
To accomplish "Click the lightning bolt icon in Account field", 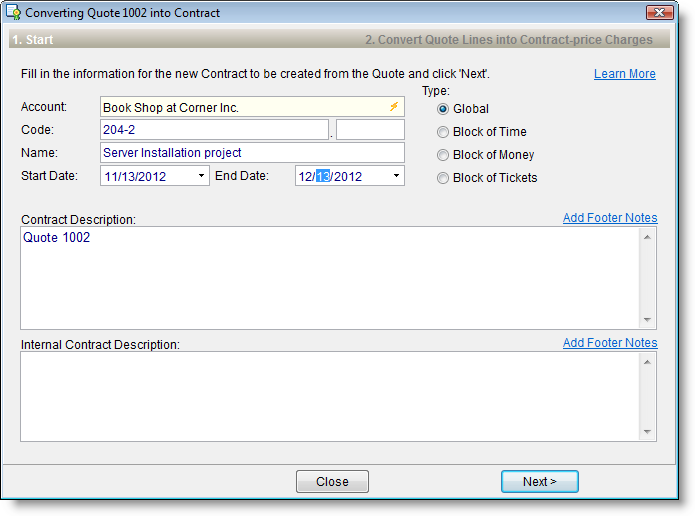I will coord(394,107).
